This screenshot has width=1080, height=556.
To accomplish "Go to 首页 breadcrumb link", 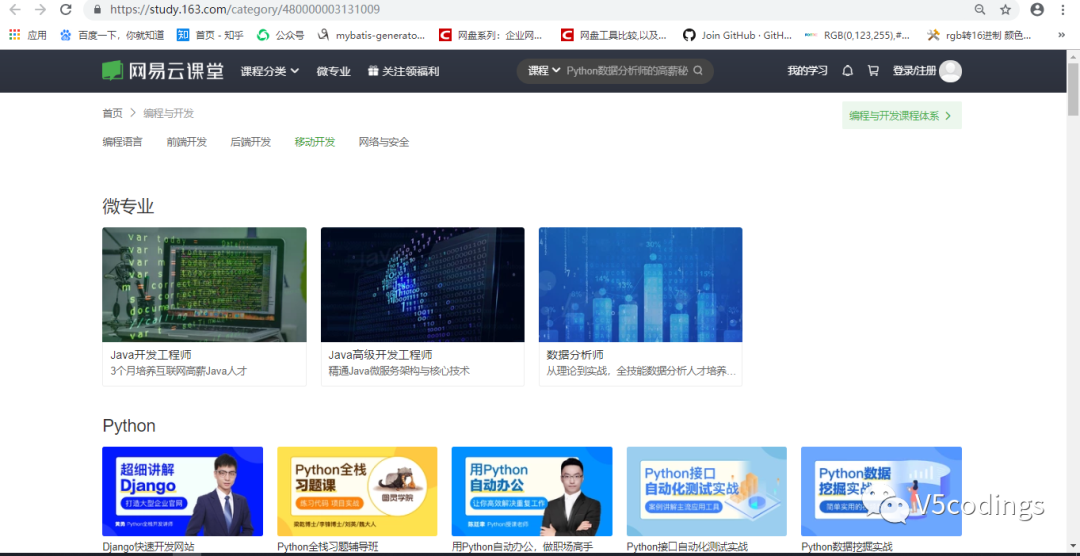I will pos(112,113).
